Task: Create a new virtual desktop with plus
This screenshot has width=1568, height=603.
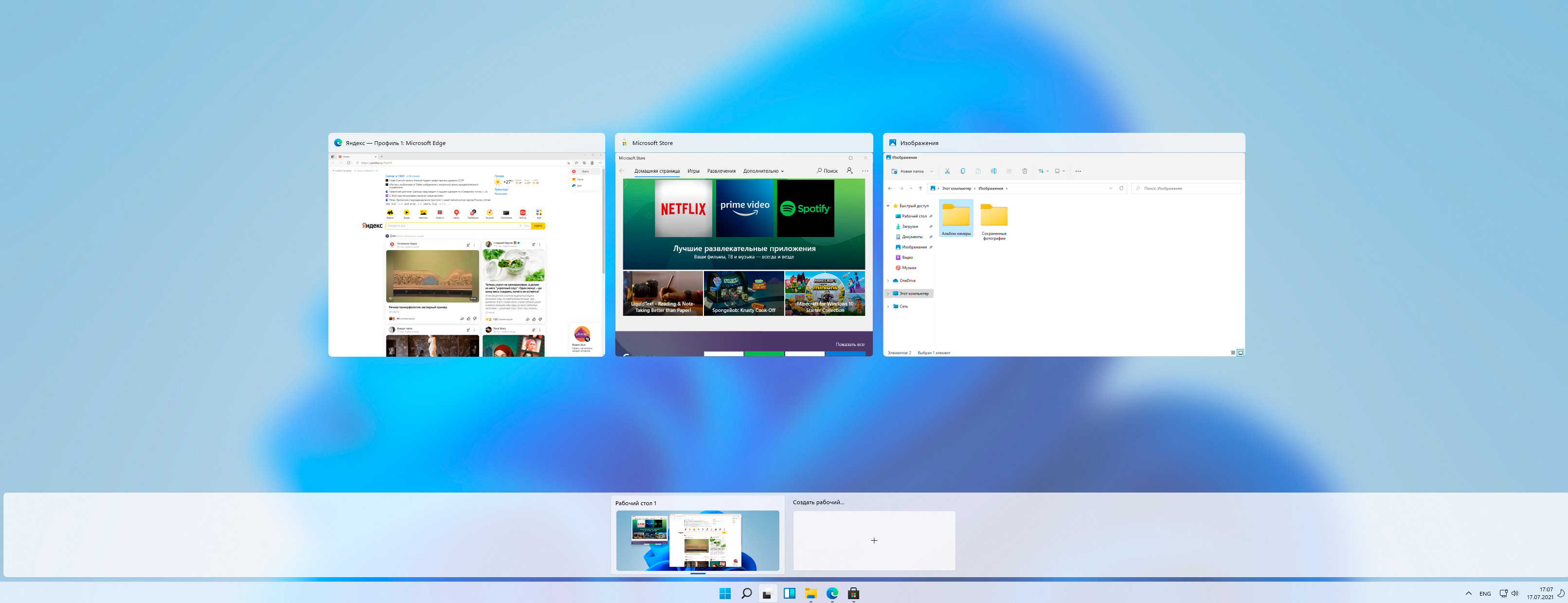Action: 874,540
